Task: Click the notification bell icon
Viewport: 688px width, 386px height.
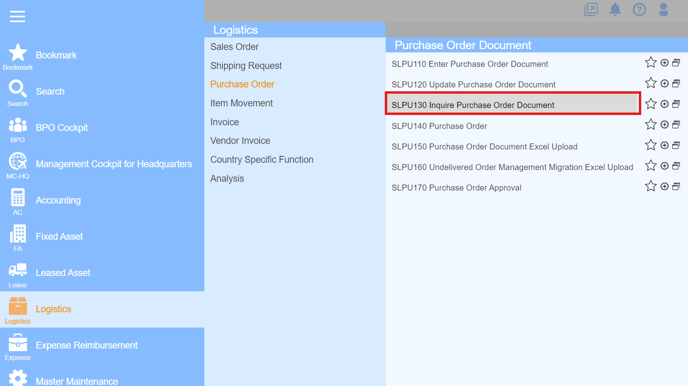Action: click(x=615, y=9)
